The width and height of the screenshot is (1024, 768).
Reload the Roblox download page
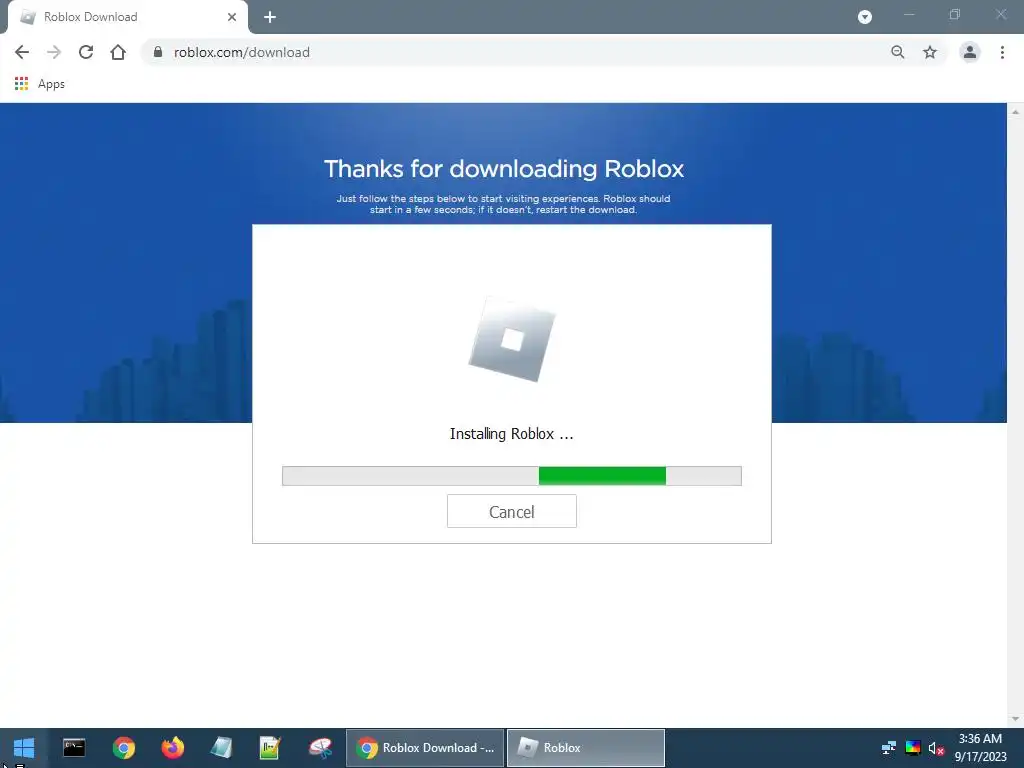tap(86, 52)
